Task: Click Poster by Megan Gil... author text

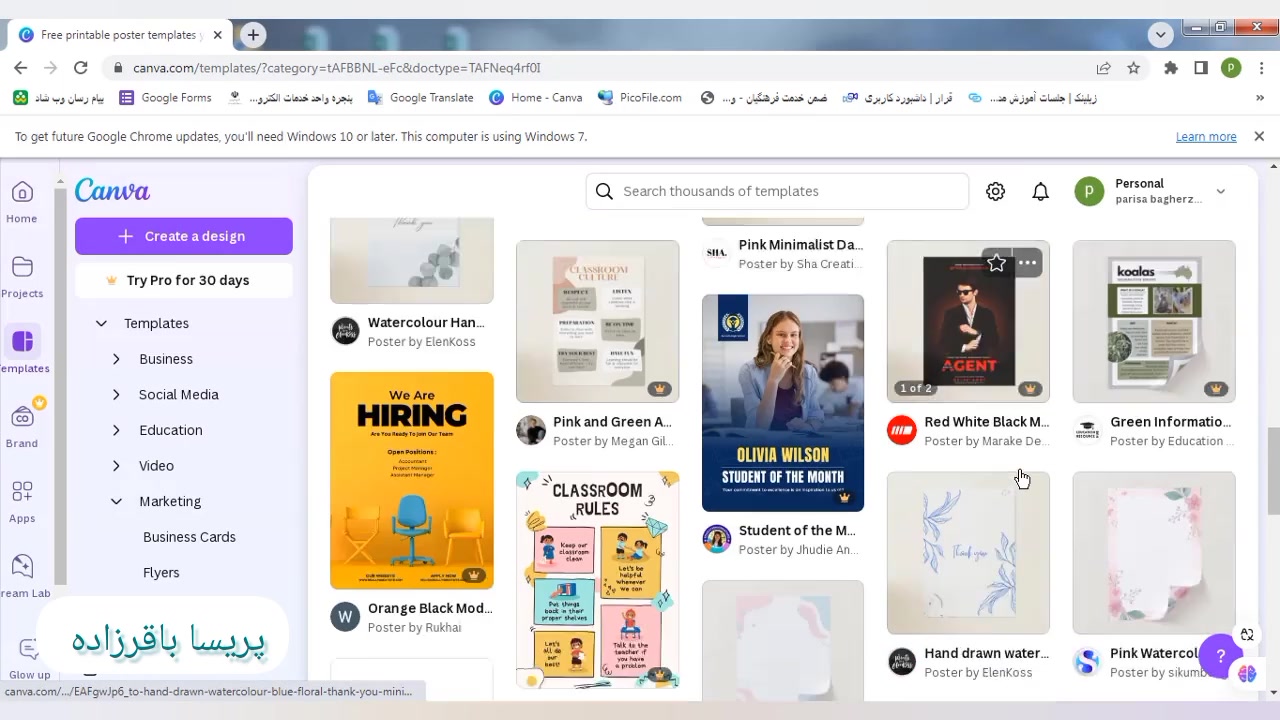Action: [613, 441]
